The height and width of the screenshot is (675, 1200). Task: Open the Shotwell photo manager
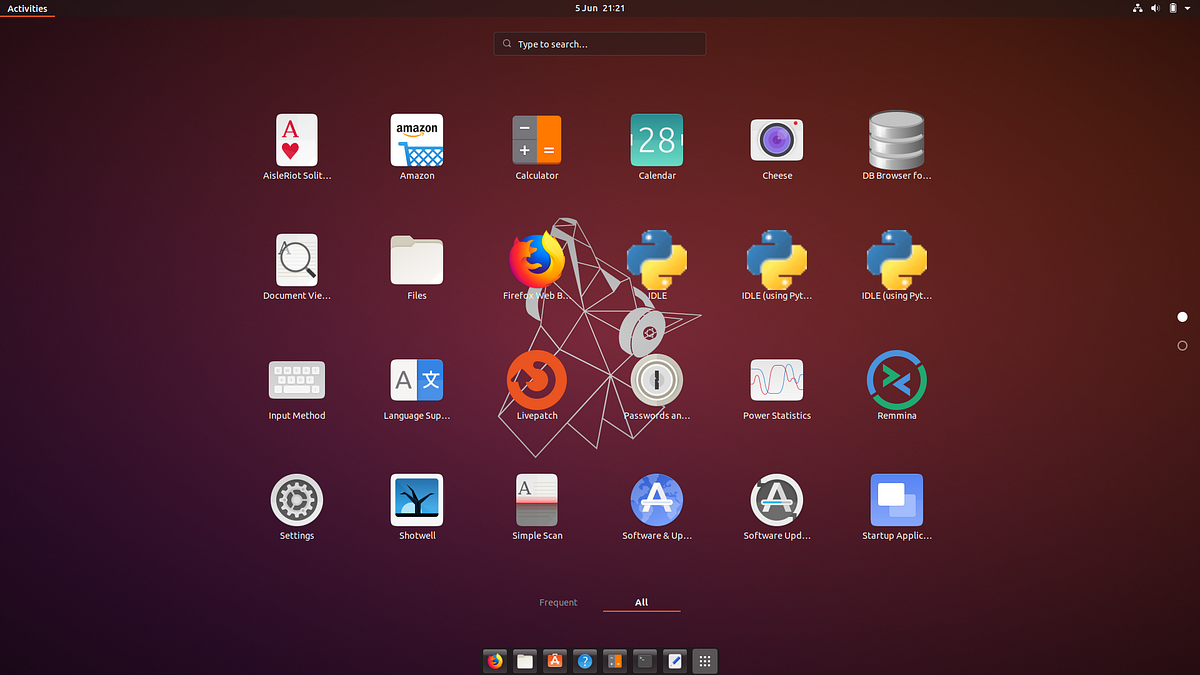[x=417, y=500]
